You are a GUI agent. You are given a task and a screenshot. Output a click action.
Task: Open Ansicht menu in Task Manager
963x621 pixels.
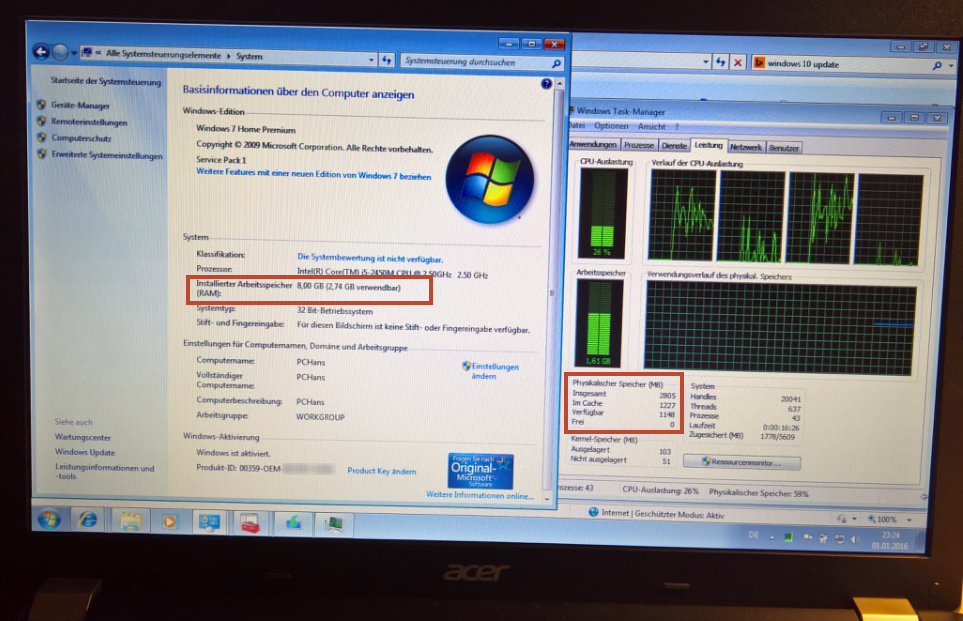pyautogui.click(x=652, y=127)
